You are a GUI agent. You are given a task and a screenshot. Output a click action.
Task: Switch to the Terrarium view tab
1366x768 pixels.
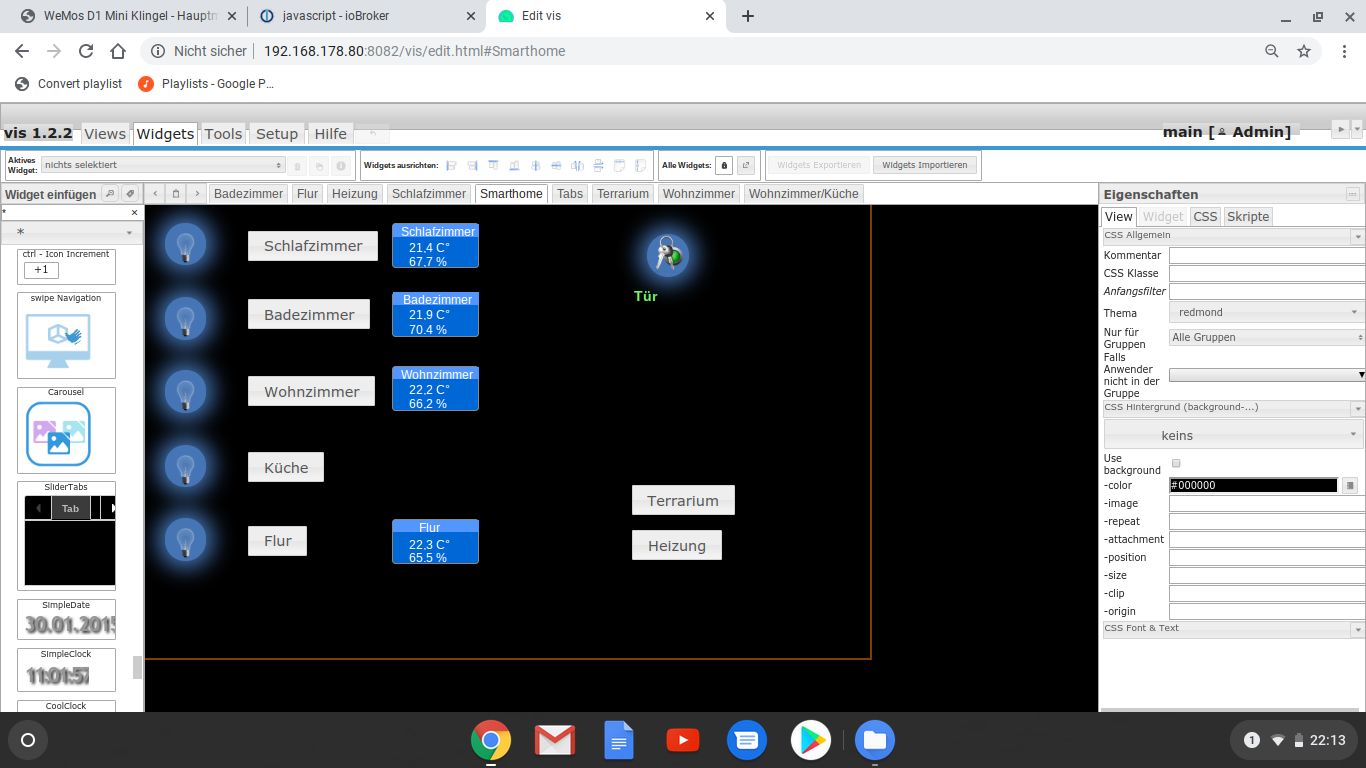[x=622, y=193]
